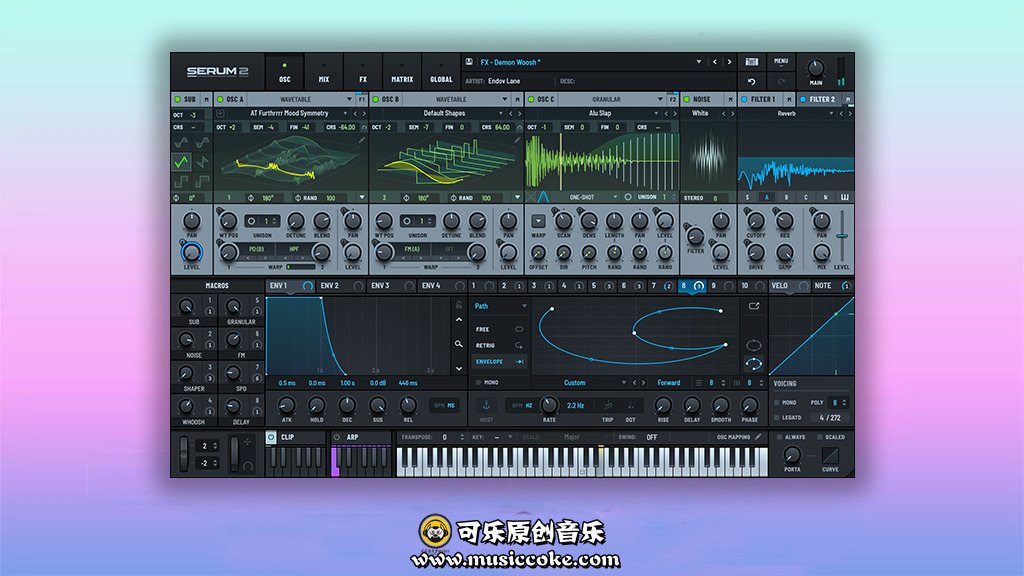Click the portamento CURVE icon
The image size is (1024, 576).
[830, 455]
